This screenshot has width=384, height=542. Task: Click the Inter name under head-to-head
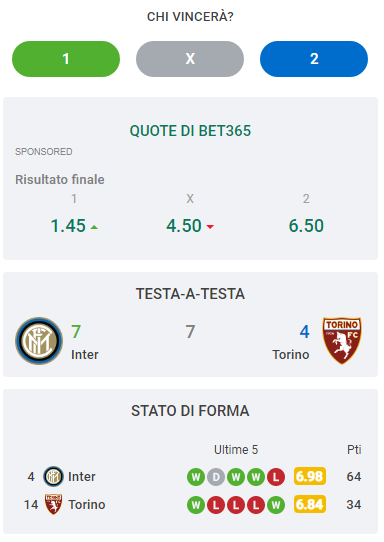(85, 355)
